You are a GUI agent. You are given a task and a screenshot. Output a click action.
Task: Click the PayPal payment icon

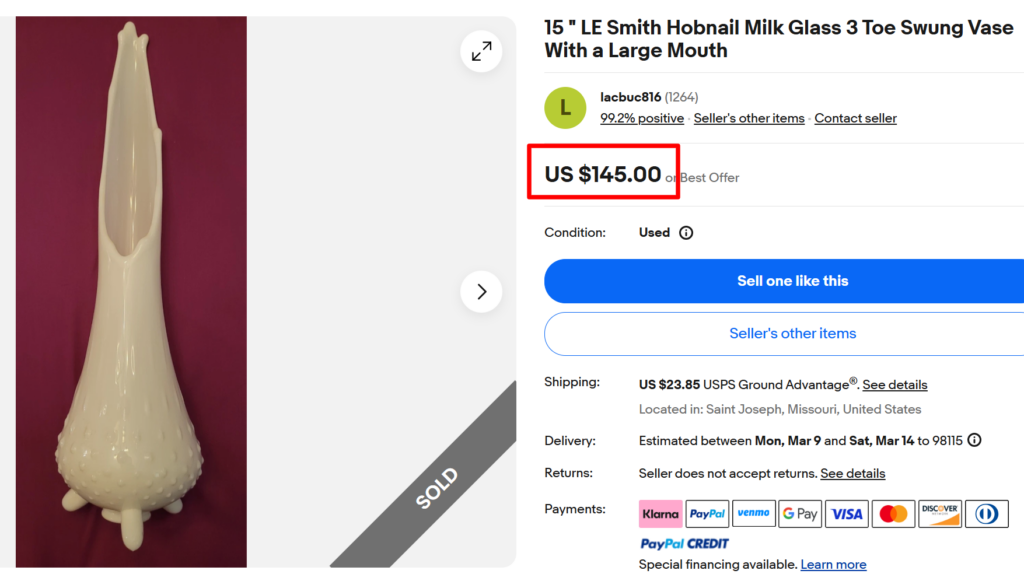[707, 513]
